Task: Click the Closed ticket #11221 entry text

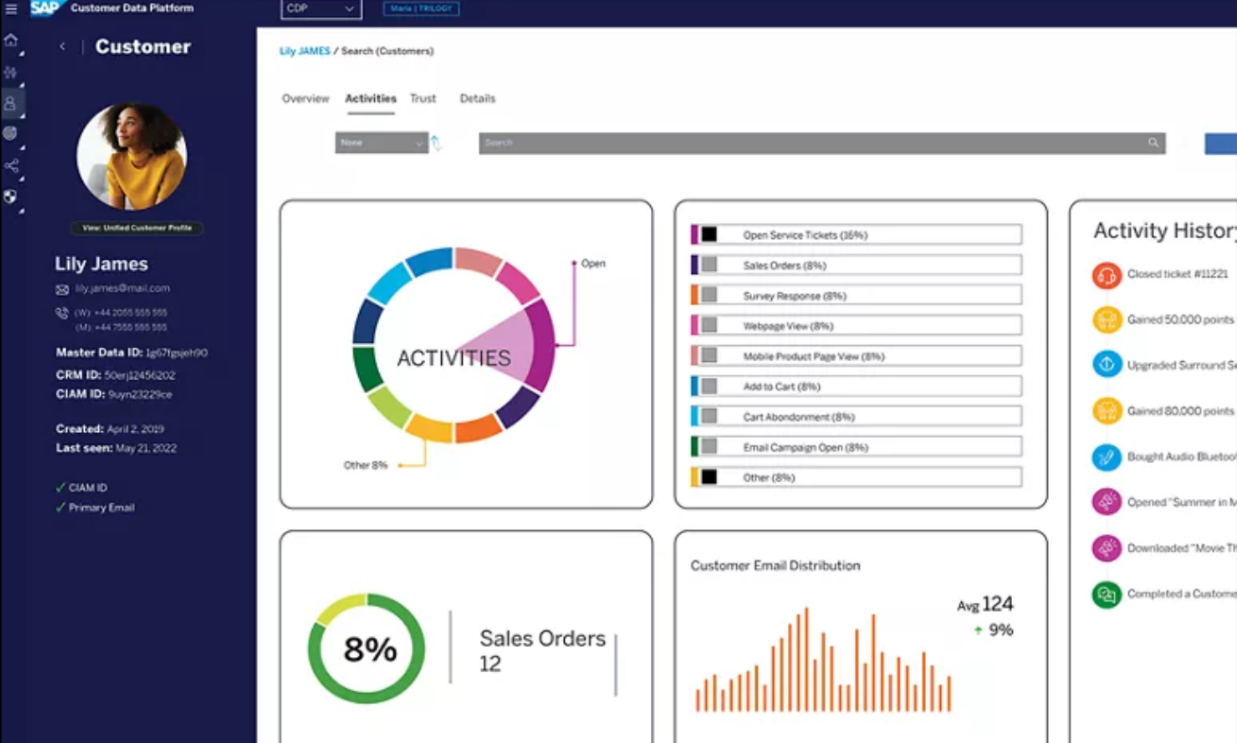Action: click(x=1177, y=274)
